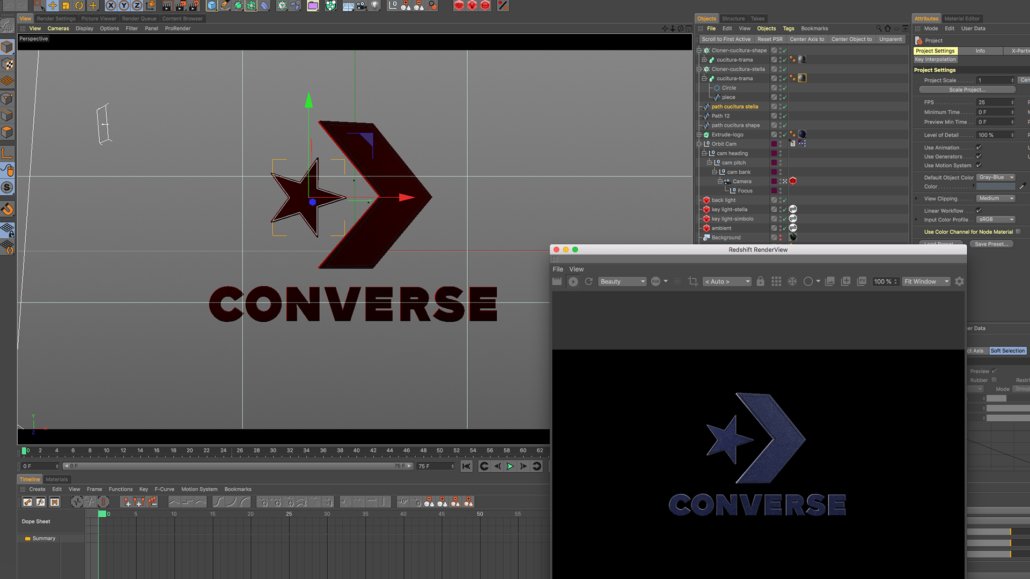
Task: Toggle the Linear Workflow checkbox
Action: tap(979, 210)
